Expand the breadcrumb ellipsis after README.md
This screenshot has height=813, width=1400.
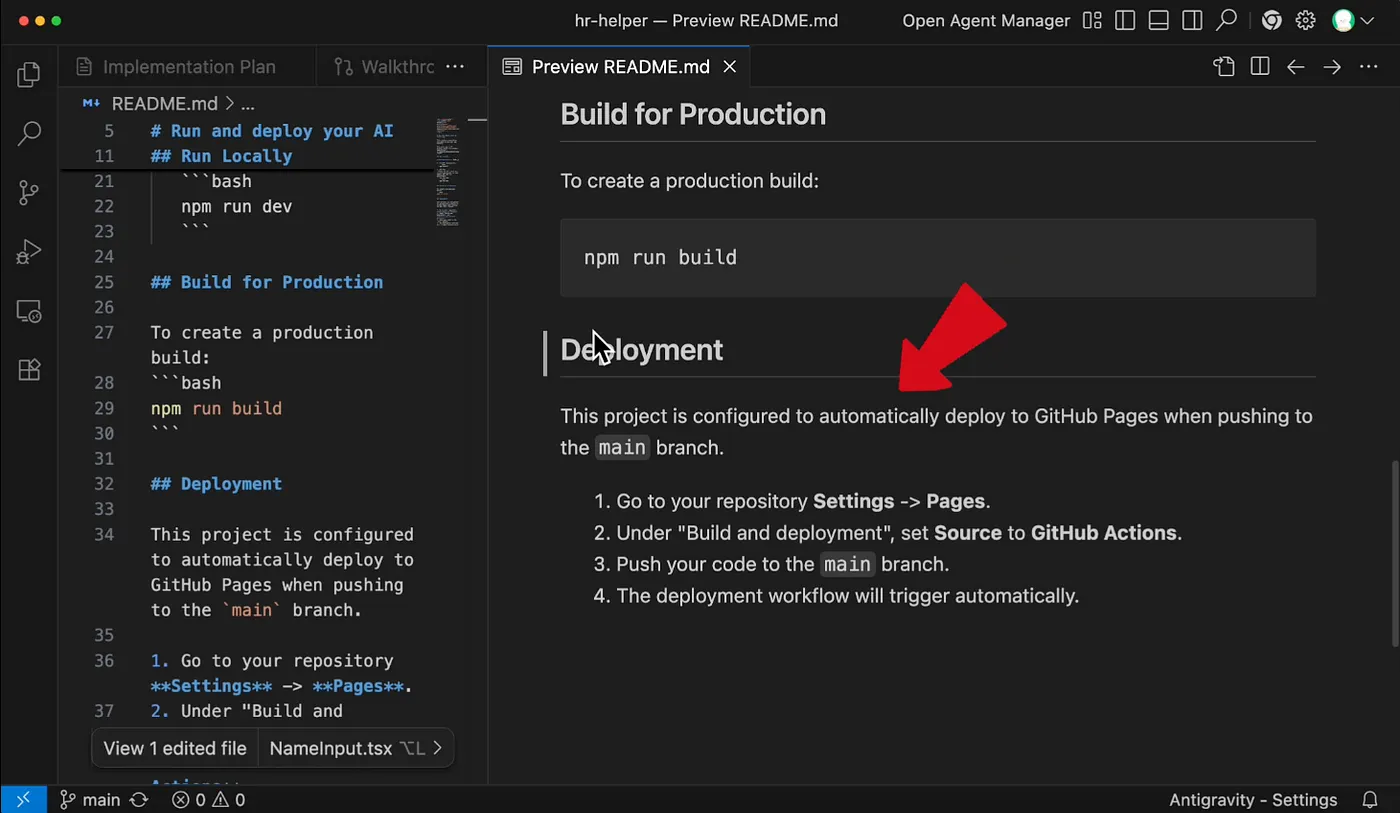point(248,104)
